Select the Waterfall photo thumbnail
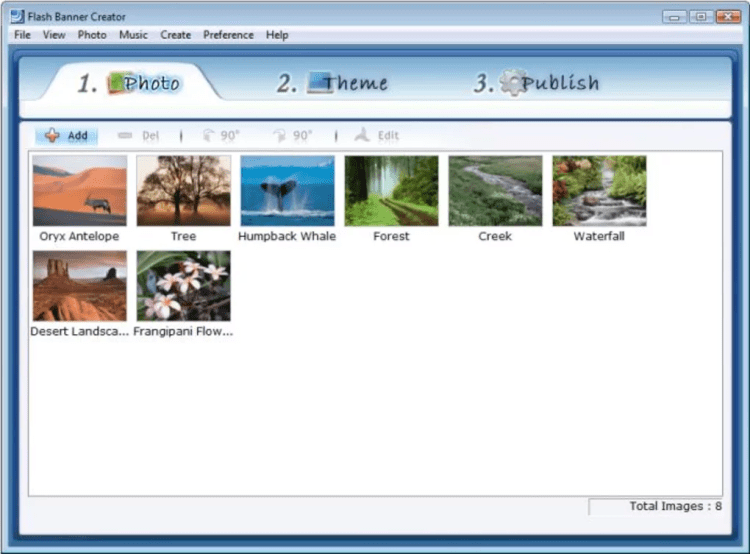This screenshot has height=554, width=750. tap(599, 190)
